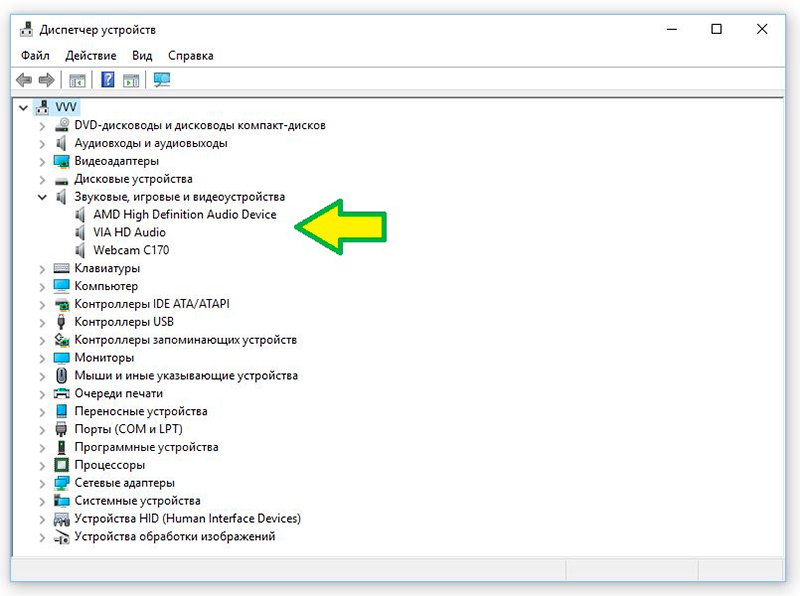Click the Процессоры category icon
The width and height of the screenshot is (800, 596).
pyautogui.click(x=62, y=465)
